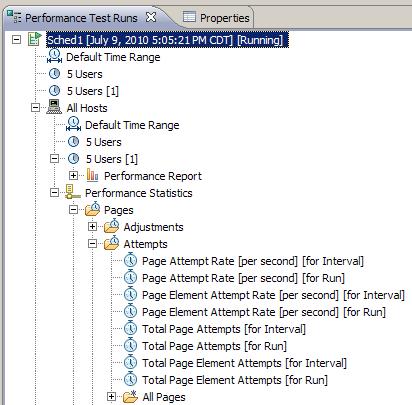The height and width of the screenshot is (405, 412).
Task: Select Total Page Attempts [for Run] counter
Action: 214,346
